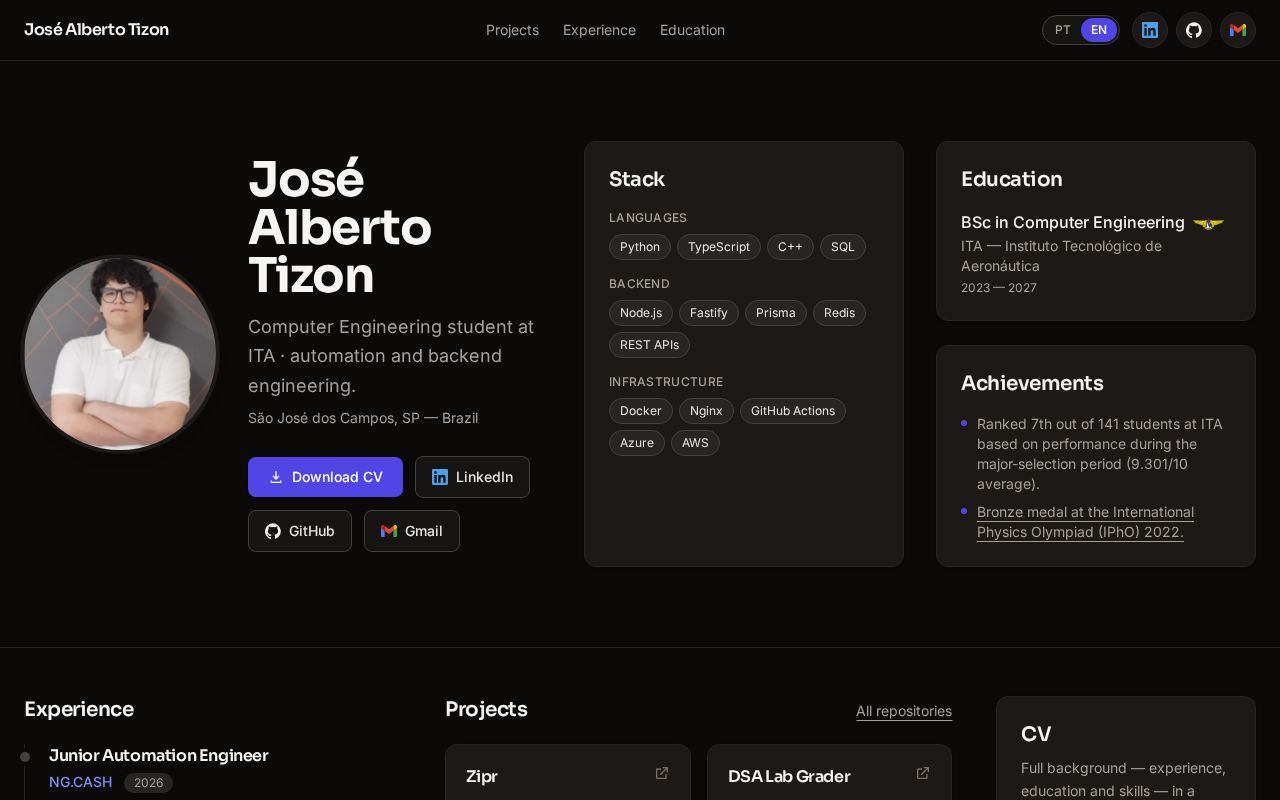Image resolution: width=1280 pixels, height=800 pixels.
Task: Switch language to PT
Action: [1063, 30]
